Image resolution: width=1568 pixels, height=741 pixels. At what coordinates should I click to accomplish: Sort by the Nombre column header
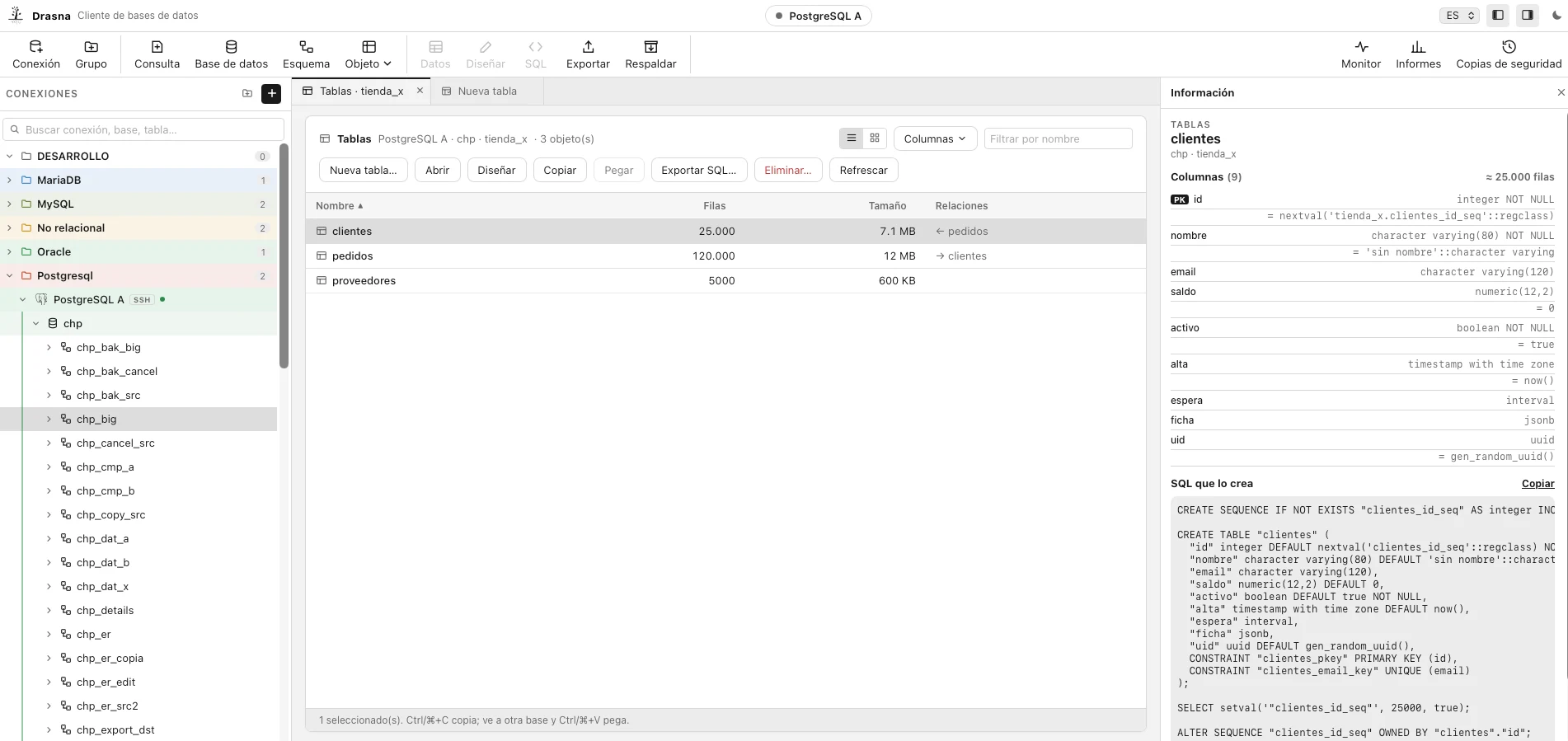339,206
